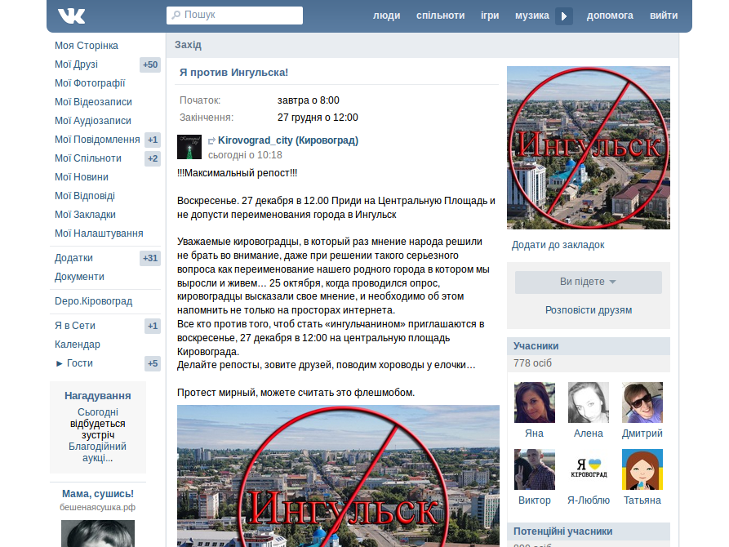729x547 pixels.
Task: Open the спільноти header menu
Action: [x=440, y=16]
